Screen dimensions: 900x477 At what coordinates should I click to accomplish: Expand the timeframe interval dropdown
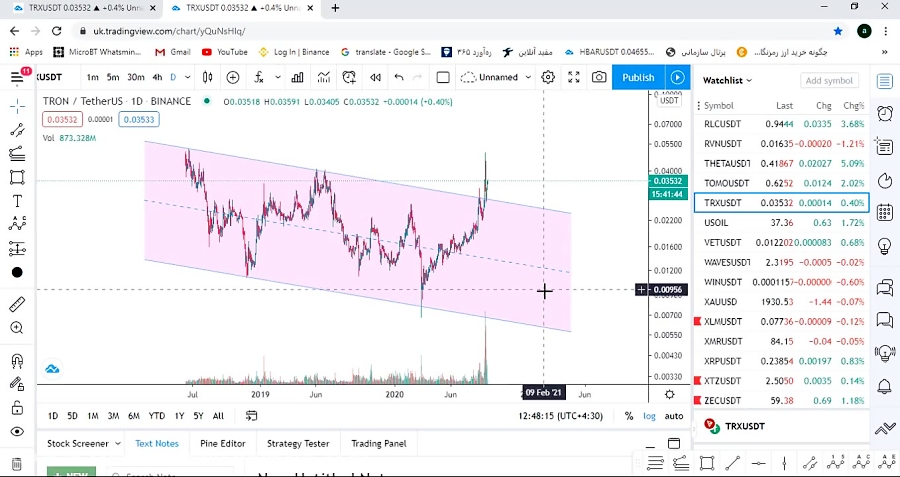pyautogui.click(x=187, y=77)
